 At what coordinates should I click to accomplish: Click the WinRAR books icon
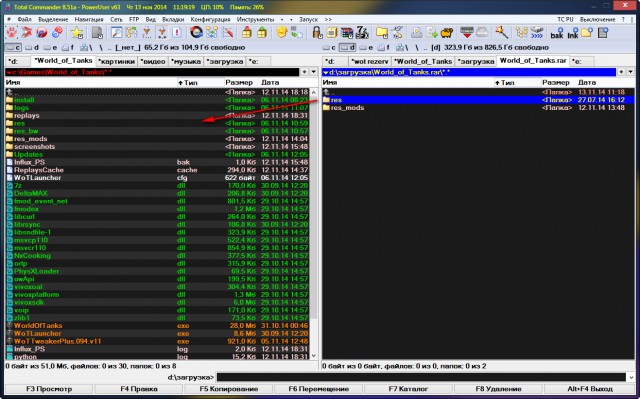(347, 33)
